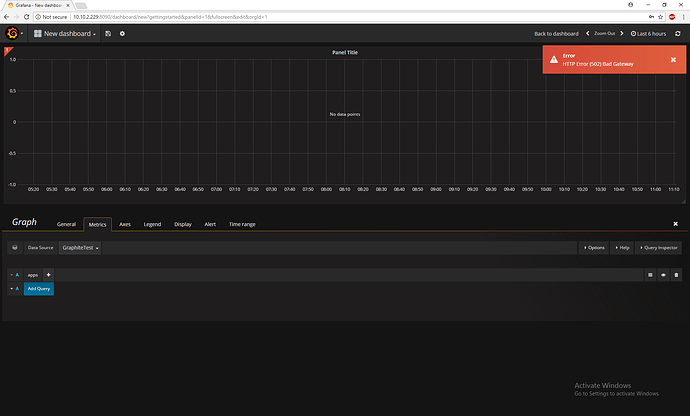Expand the Options section
Screen dimensions: 690x416
pyautogui.click(x=594, y=248)
